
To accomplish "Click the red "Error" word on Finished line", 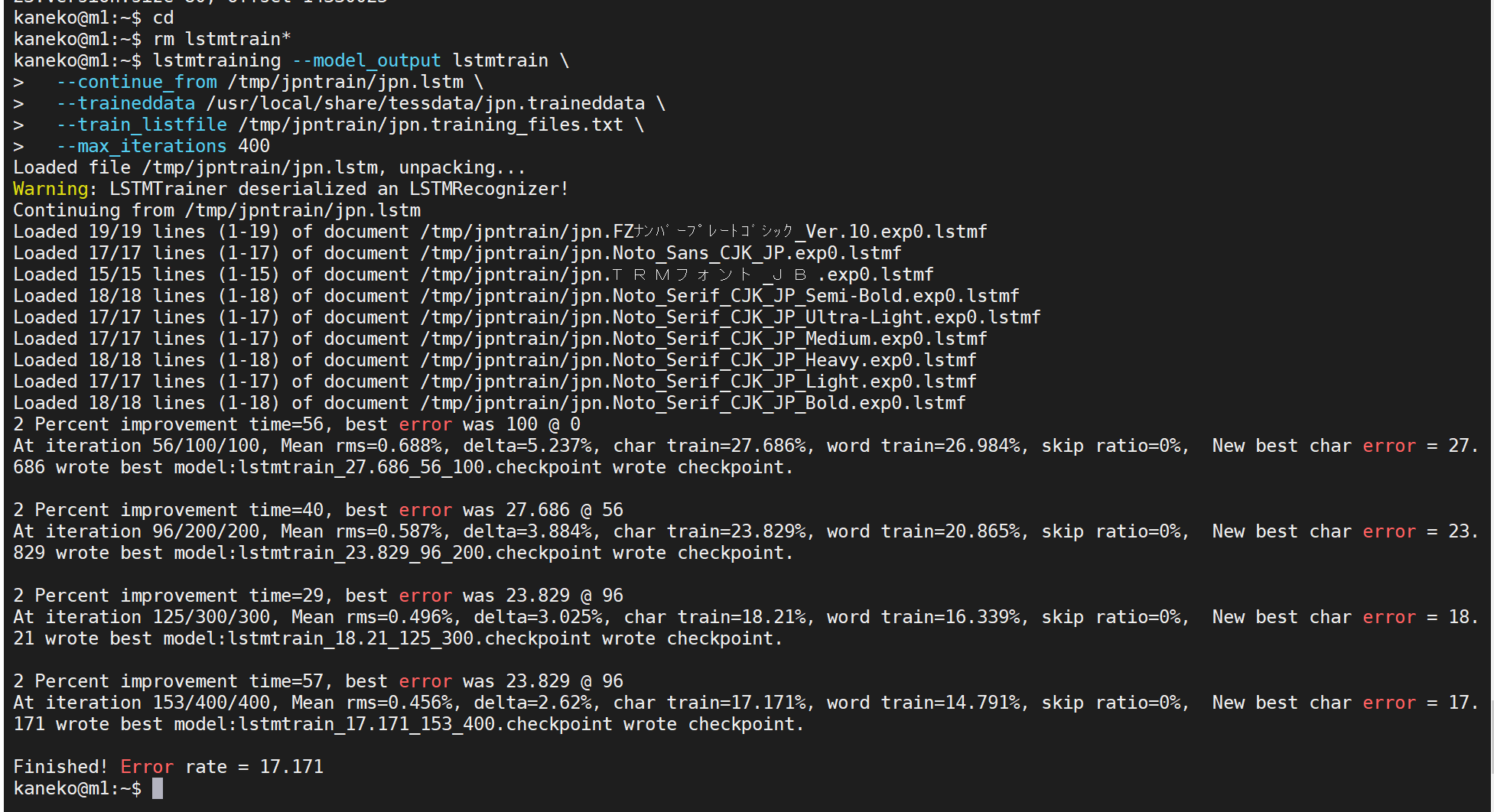I will [147, 767].
